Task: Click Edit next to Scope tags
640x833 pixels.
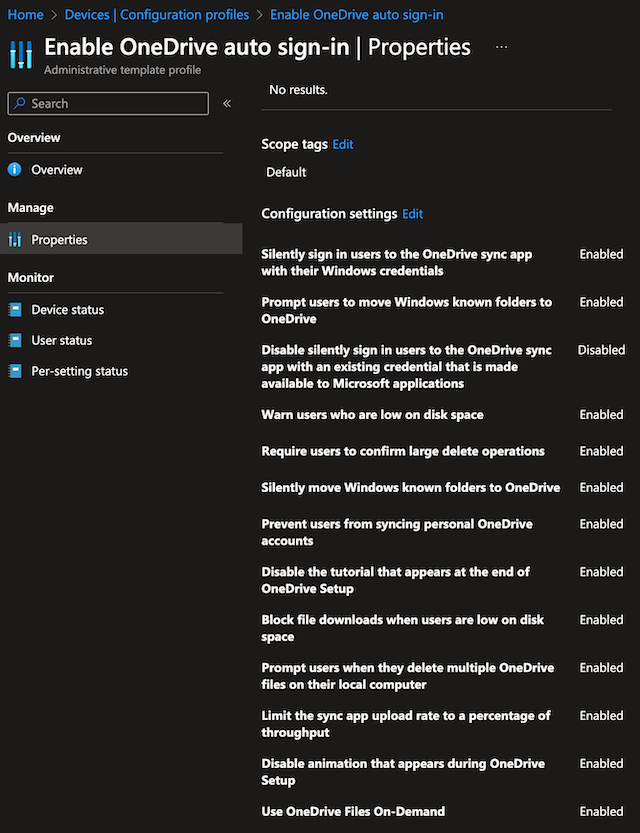Action: pyautogui.click(x=343, y=144)
